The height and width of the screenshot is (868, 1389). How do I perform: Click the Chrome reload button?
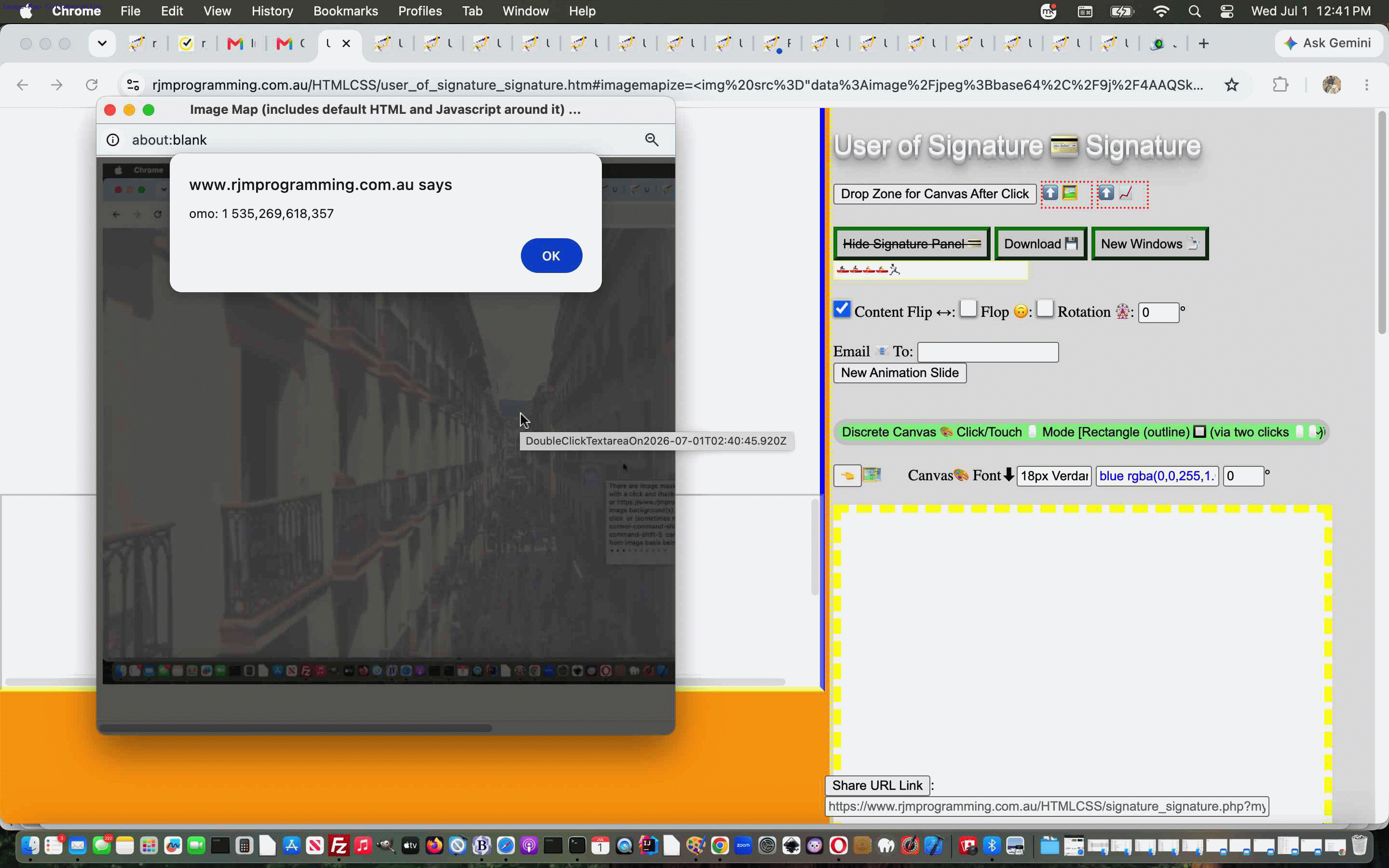pos(91,85)
